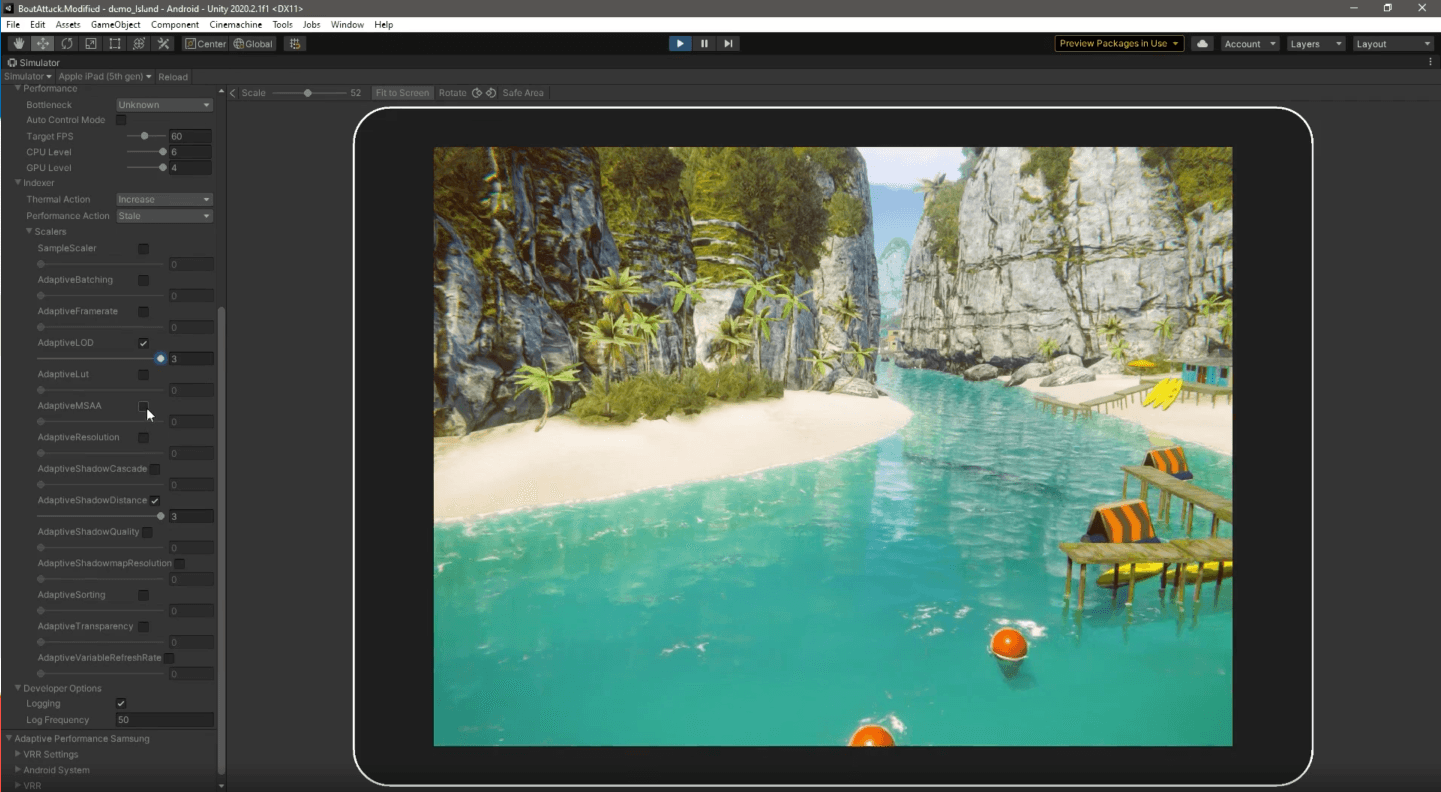Click the Step frame button
Image resolution: width=1441 pixels, height=792 pixels.
[728, 43]
